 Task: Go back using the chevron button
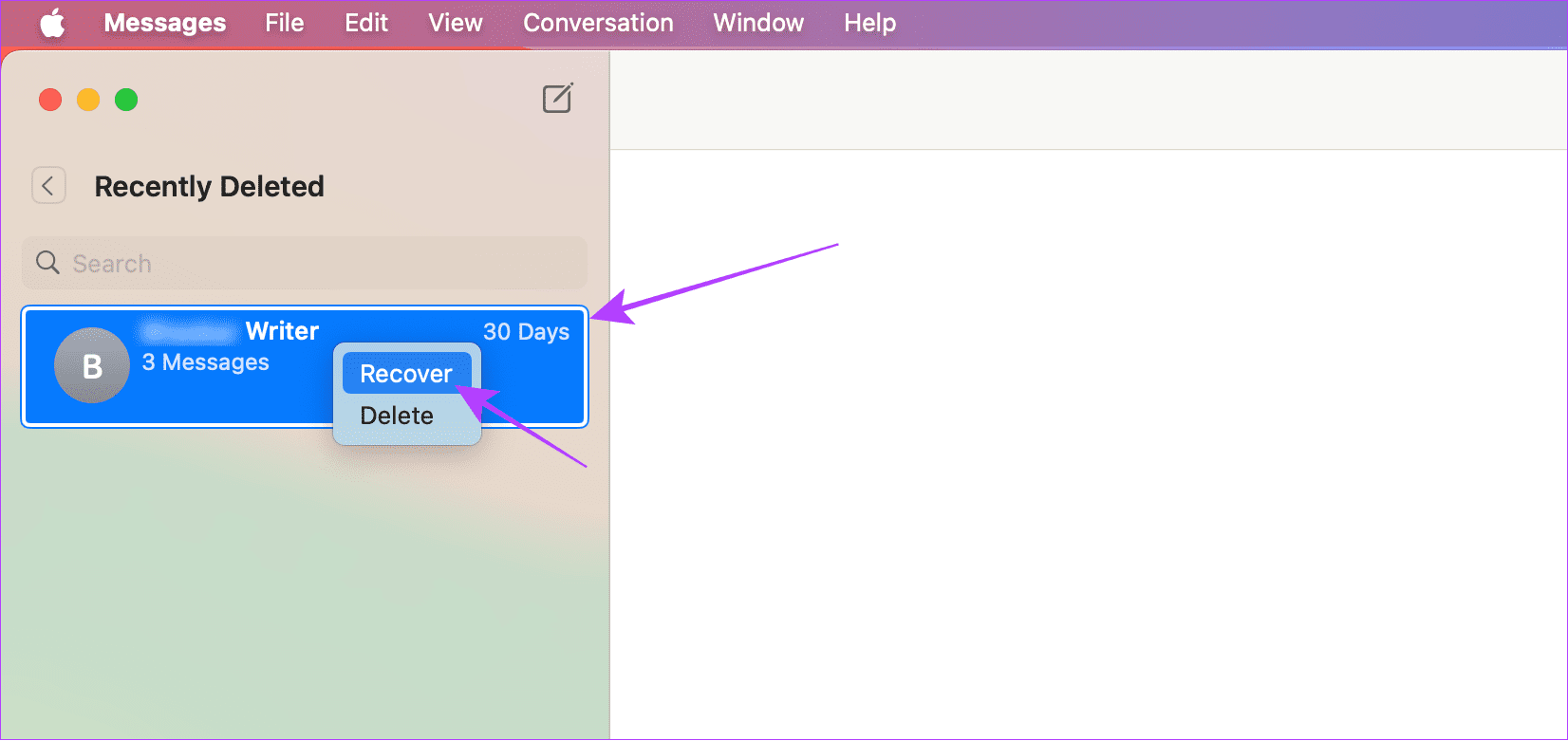coord(48,186)
